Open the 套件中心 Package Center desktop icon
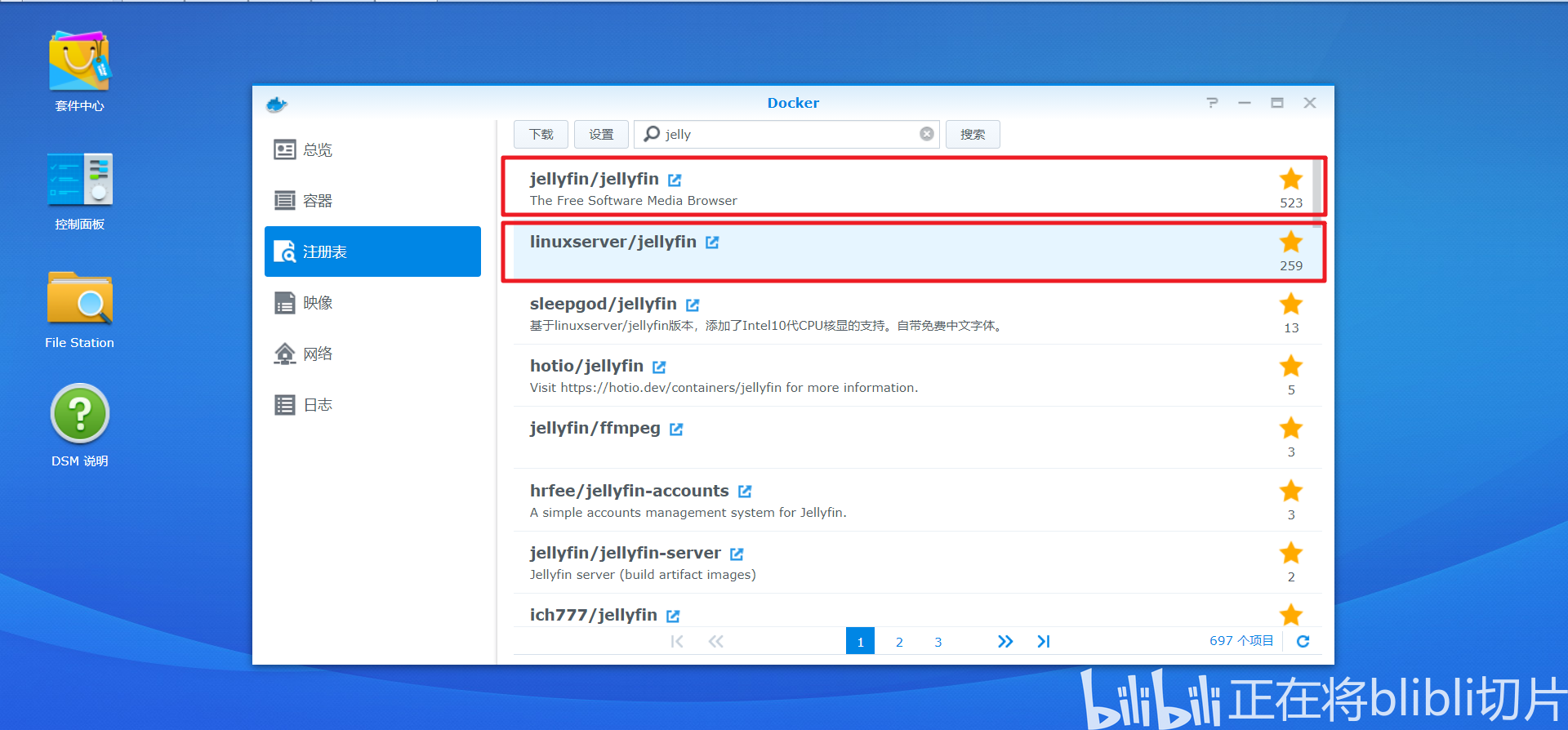Viewport: 1568px width, 730px height. [79, 71]
